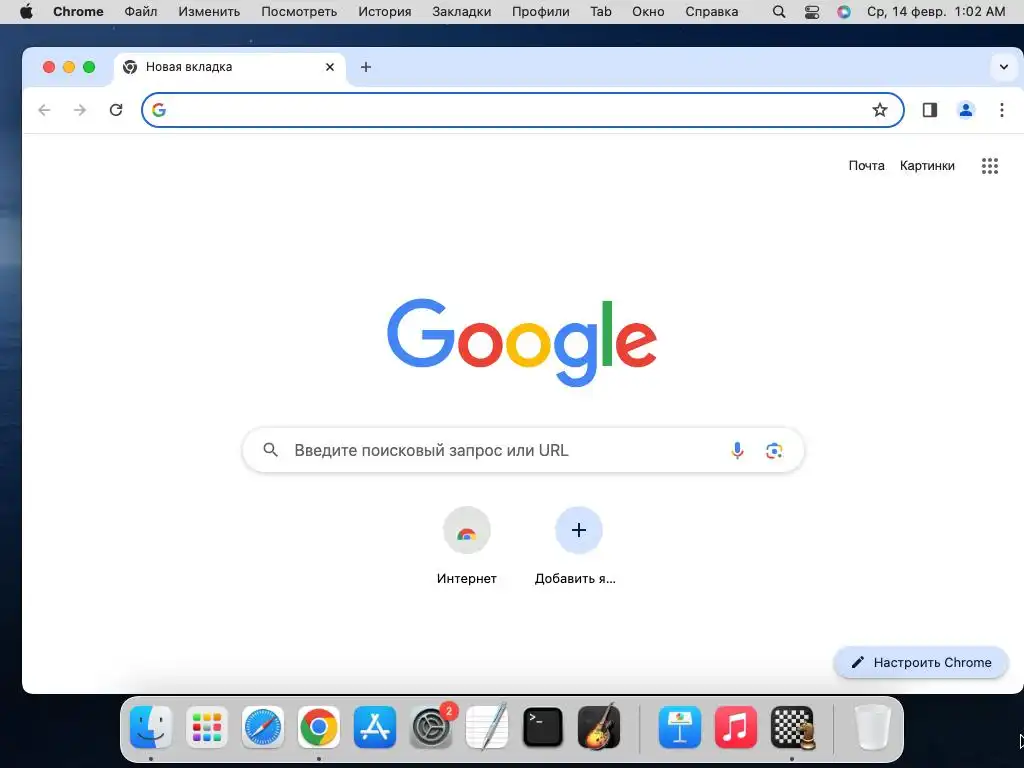Screen dimensions: 1024x768
Task: Open the Почта link
Action: point(866,166)
